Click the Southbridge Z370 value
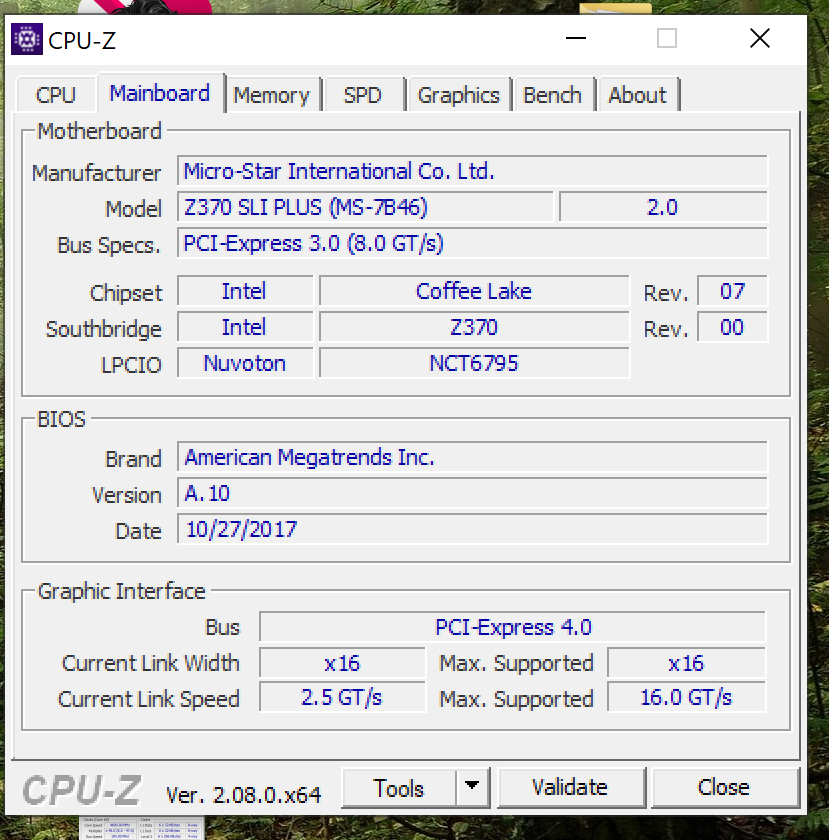Viewport: 829px width, 840px height. click(x=474, y=327)
